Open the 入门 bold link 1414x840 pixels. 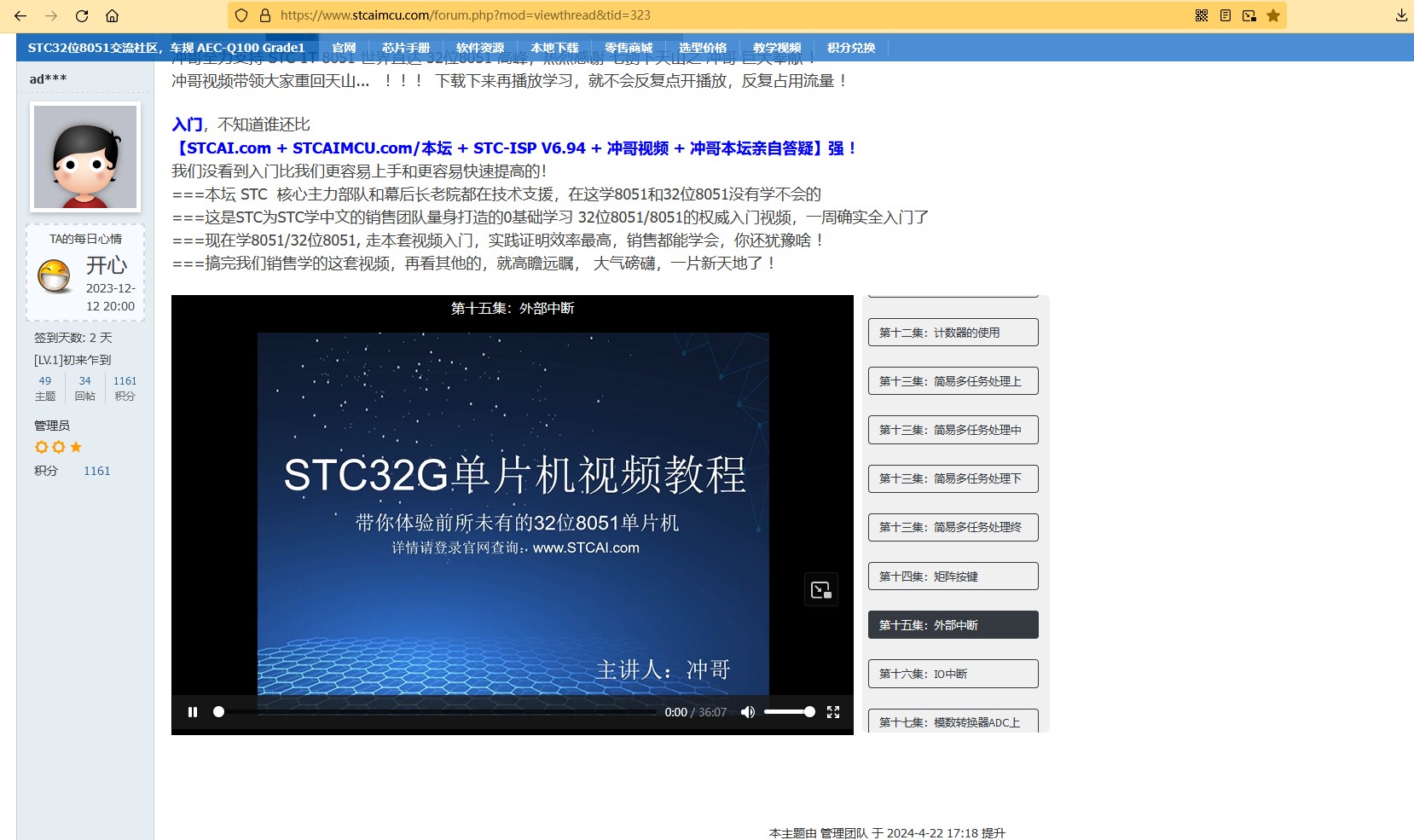coord(187,125)
